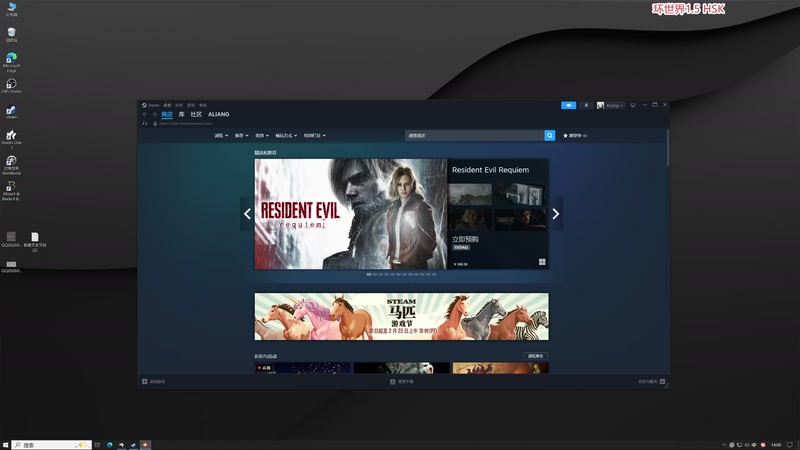Select the last carousel pagination dot
This screenshot has width=800, height=450.
434,274
